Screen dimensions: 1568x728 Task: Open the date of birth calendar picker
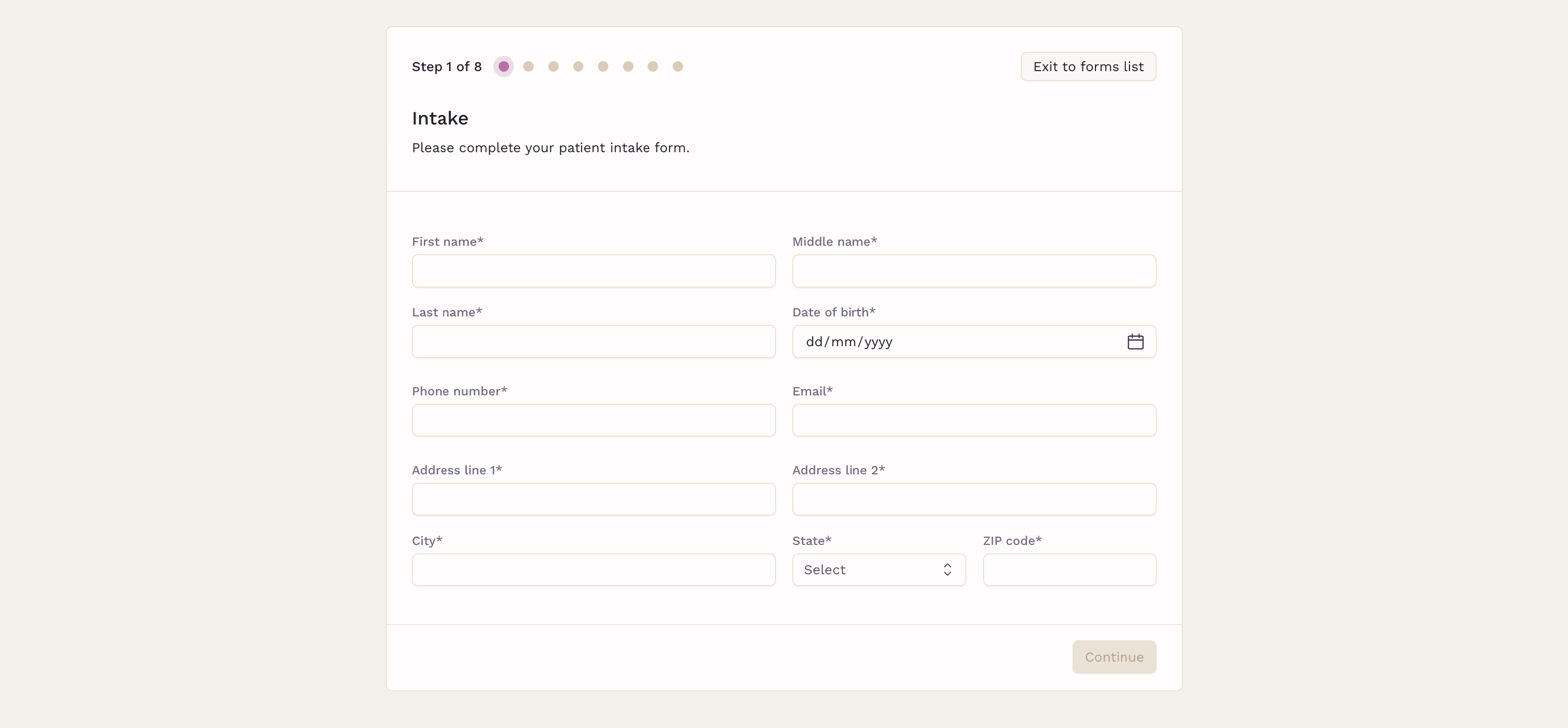tap(1135, 342)
